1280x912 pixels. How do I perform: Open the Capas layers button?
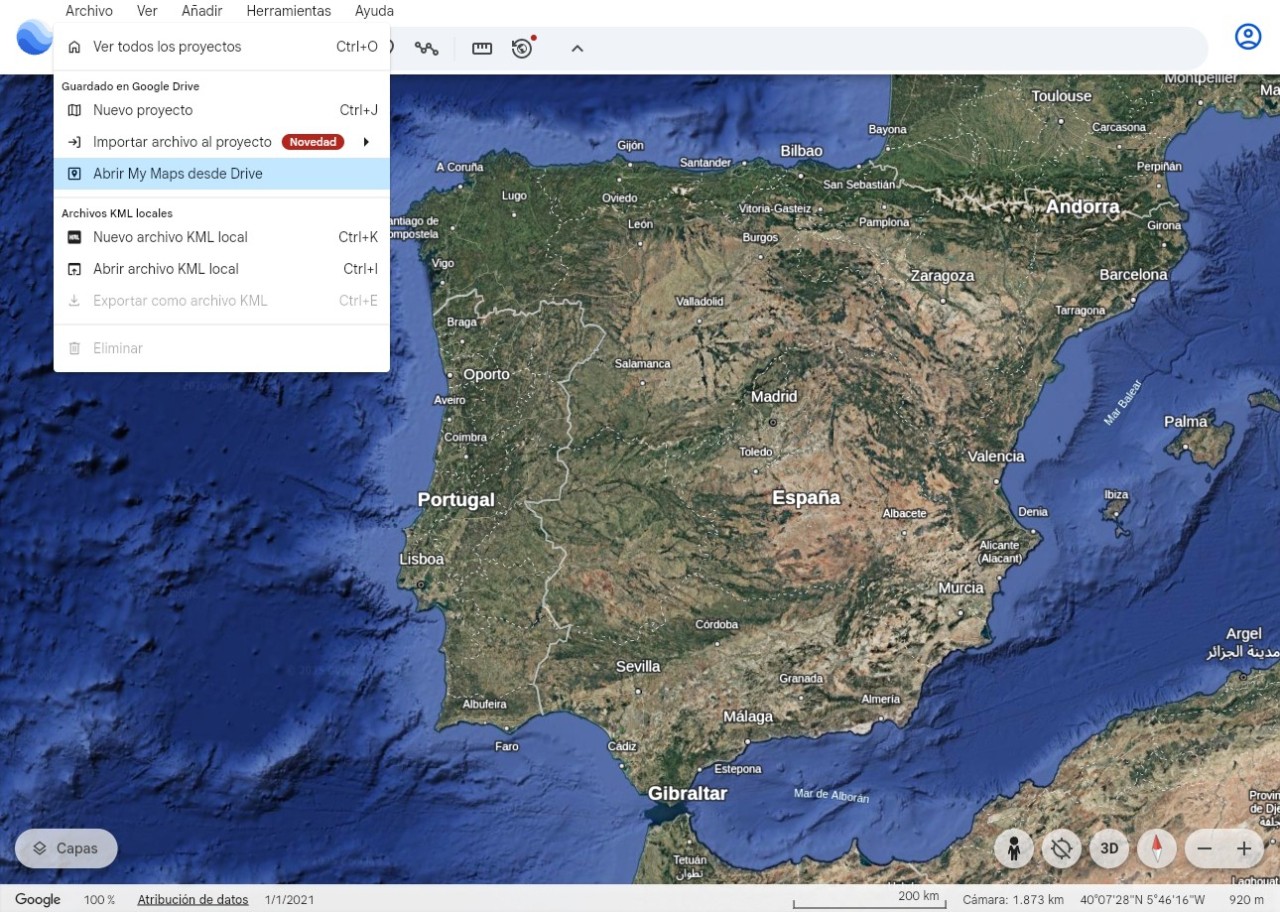66,848
